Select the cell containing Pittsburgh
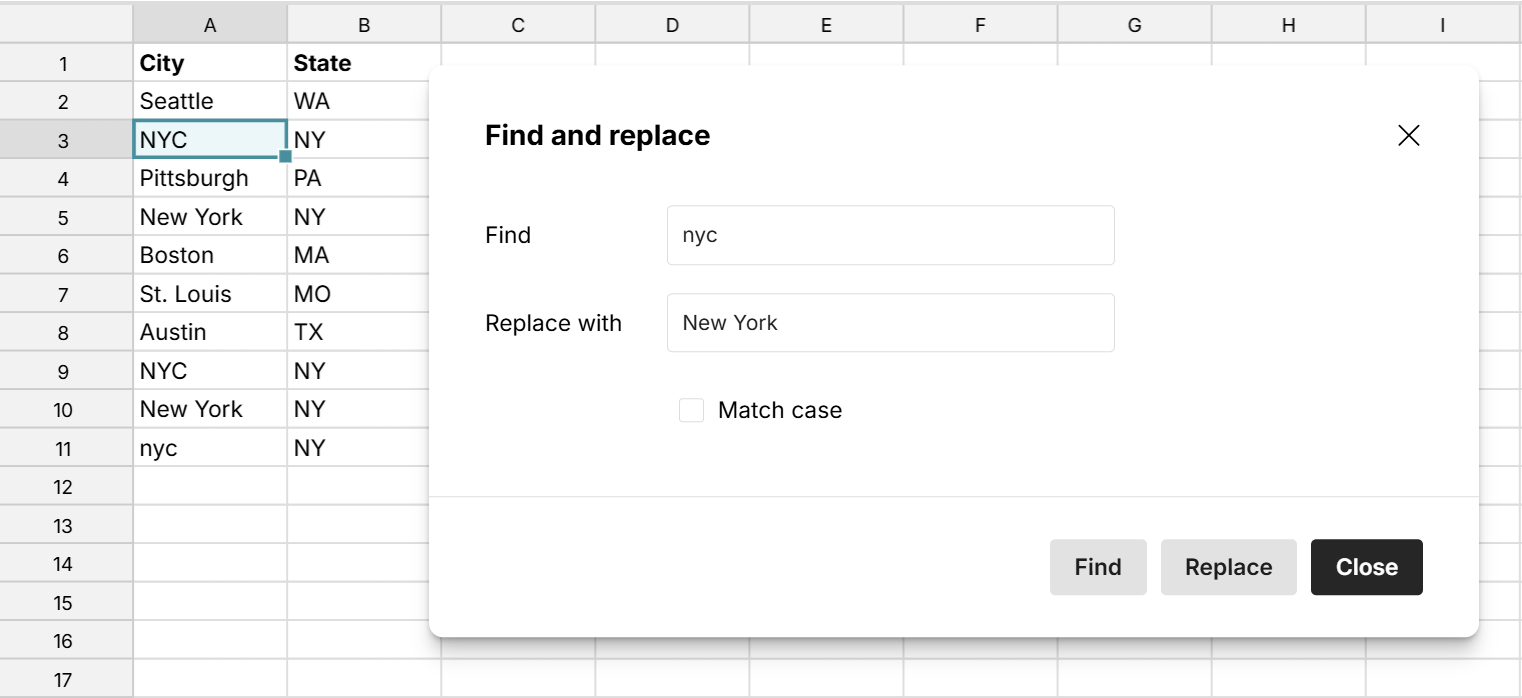This screenshot has width=1522, height=698. pyautogui.click(x=210, y=178)
